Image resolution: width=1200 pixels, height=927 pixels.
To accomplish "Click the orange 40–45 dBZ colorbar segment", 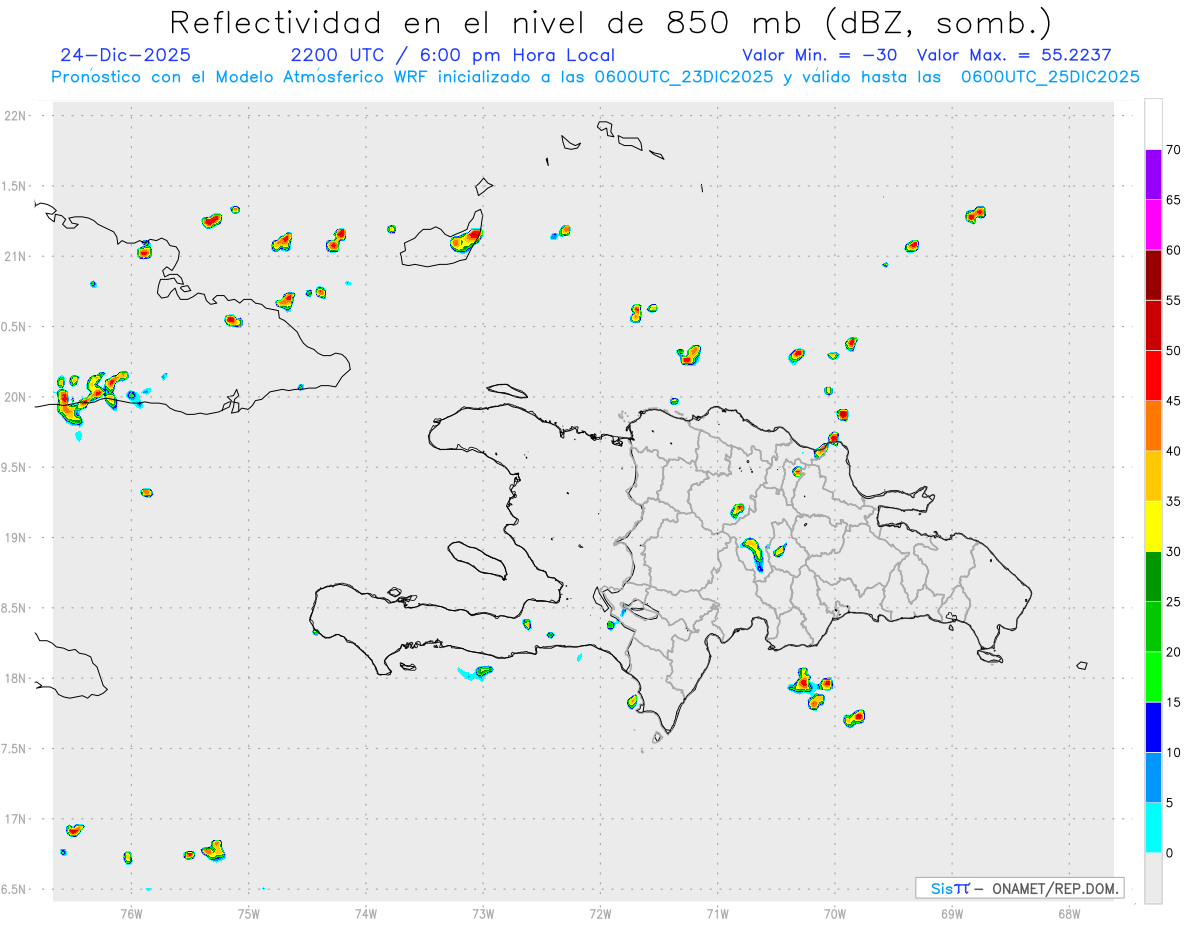I will tap(1153, 426).
